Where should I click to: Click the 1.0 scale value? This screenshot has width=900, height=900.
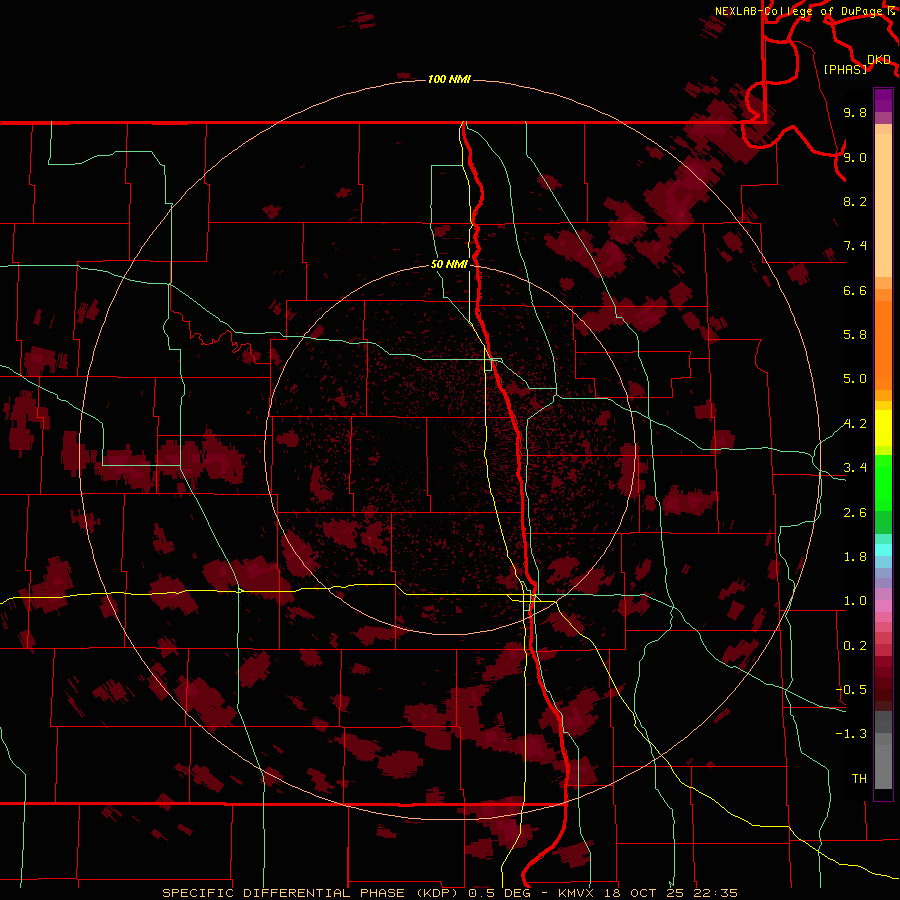point(855,601)
